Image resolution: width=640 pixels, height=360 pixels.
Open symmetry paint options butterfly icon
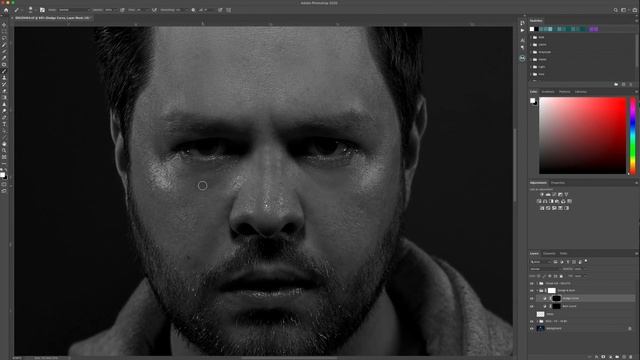(x=229, y=10)
